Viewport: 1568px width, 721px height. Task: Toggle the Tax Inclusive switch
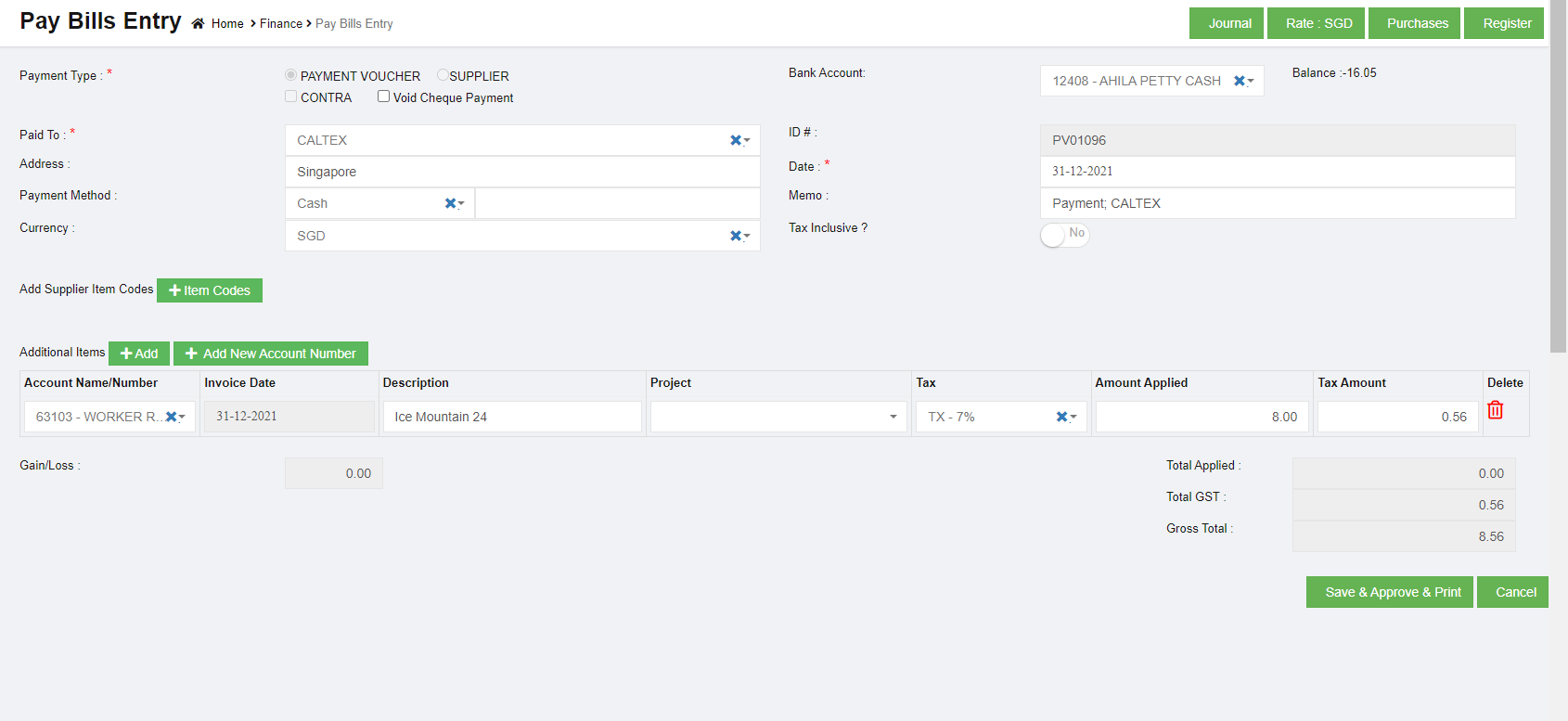point(1063,235)
